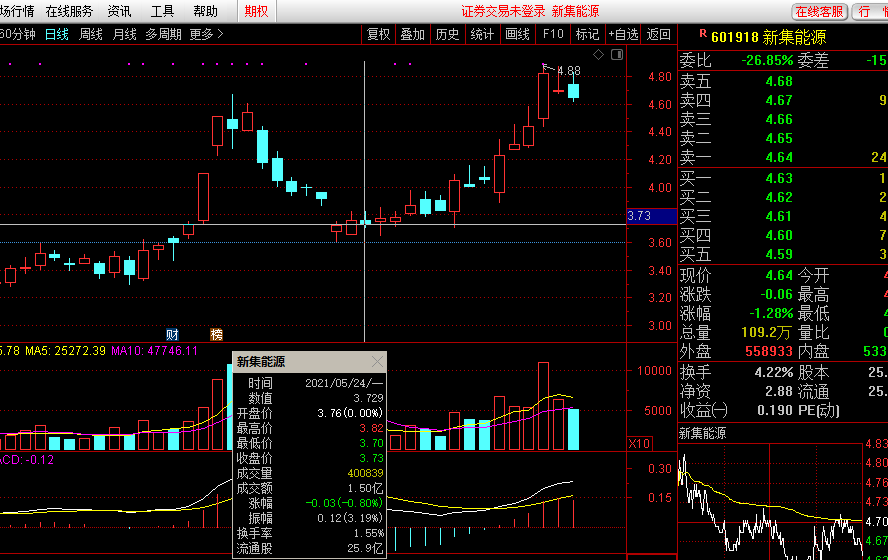Switch to 月线 monthly chart
Image resolution: width=888 pixels, height=560 pixels.
[125, 35]
